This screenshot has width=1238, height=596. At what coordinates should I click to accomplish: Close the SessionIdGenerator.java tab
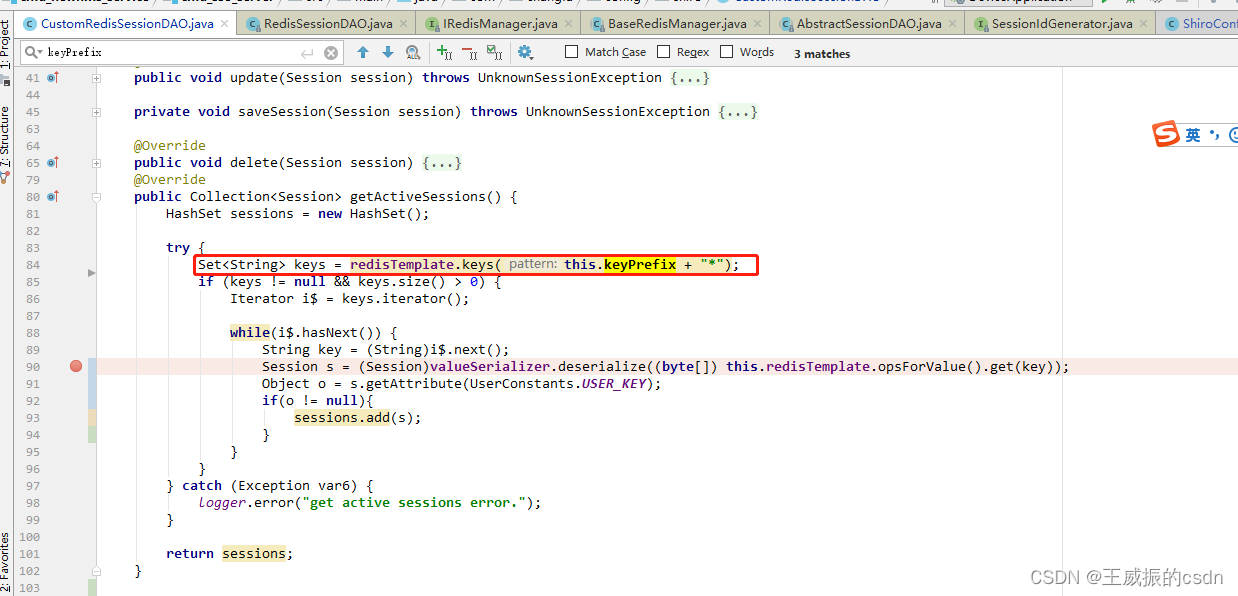[x=1145, y=23]
